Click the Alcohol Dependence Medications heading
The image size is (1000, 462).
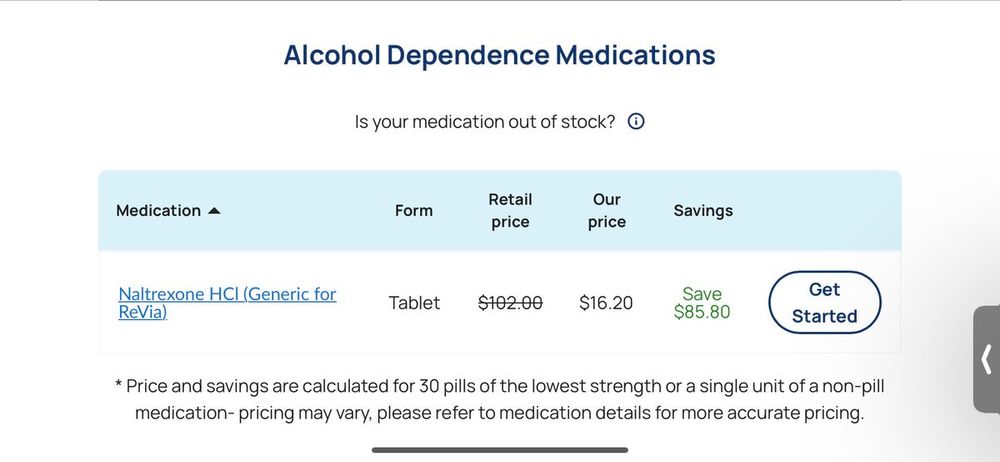500,55
